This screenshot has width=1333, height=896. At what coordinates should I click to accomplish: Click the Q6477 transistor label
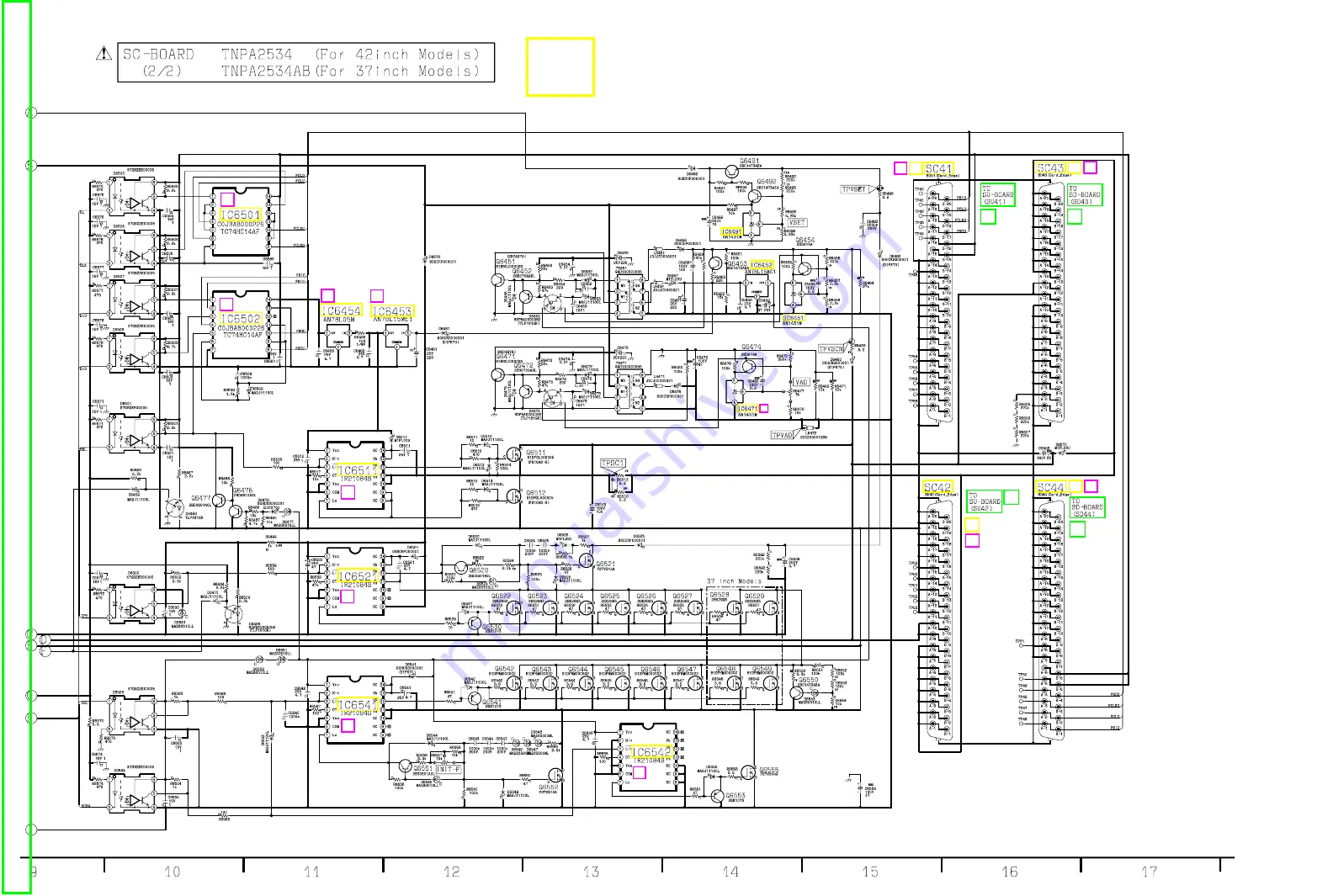click(201, 498)
